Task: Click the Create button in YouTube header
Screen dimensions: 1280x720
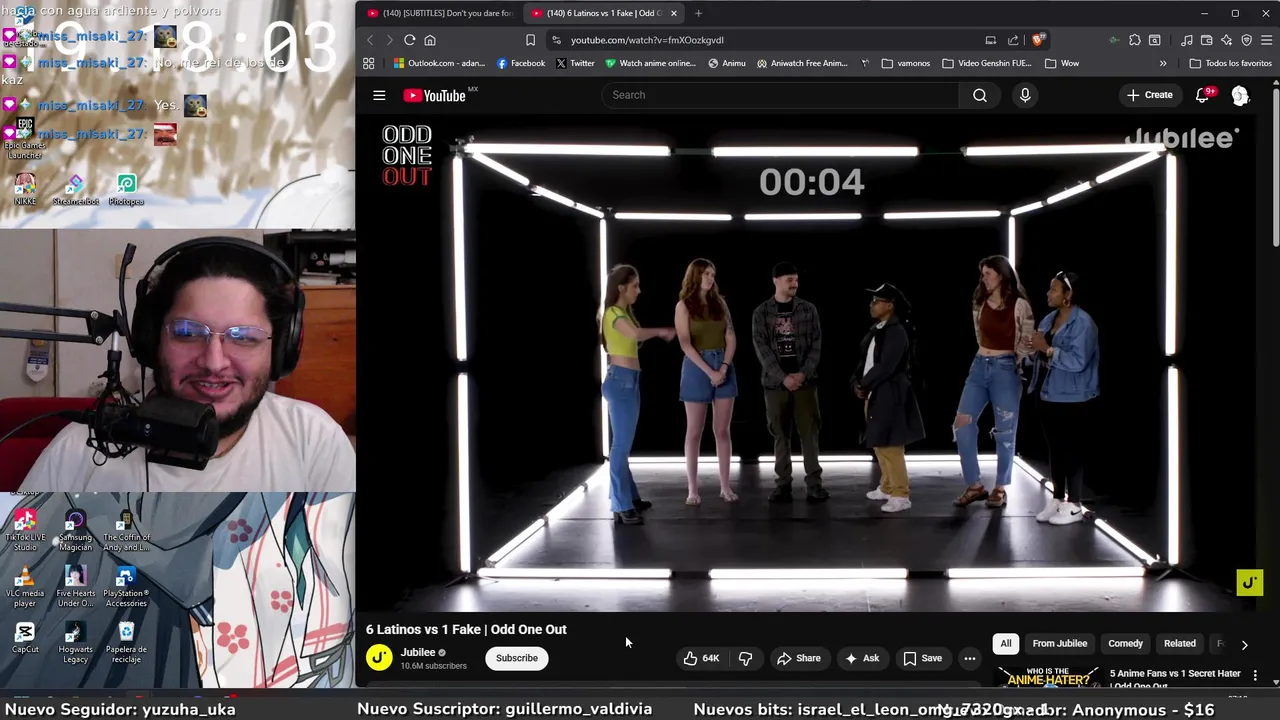Action: [x=1149, y=95]
